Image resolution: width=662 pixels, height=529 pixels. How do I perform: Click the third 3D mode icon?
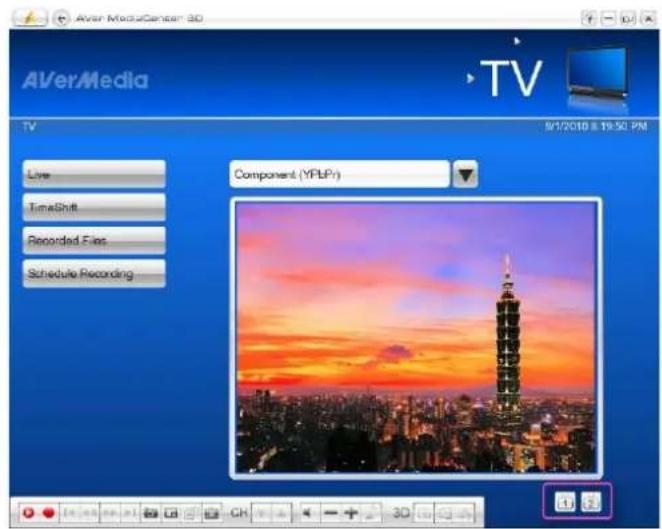pyautogui.click(x=465, y=514)
